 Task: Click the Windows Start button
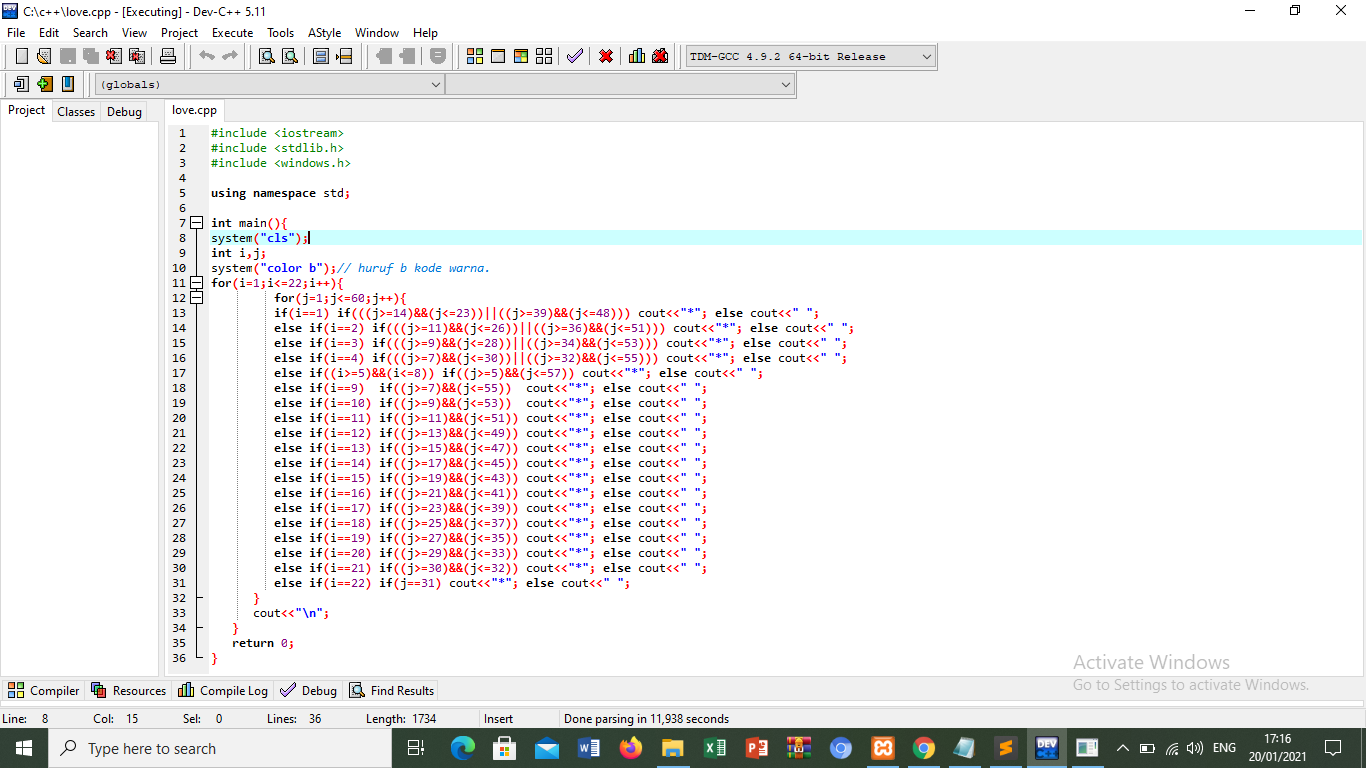(x=23, y=748)
